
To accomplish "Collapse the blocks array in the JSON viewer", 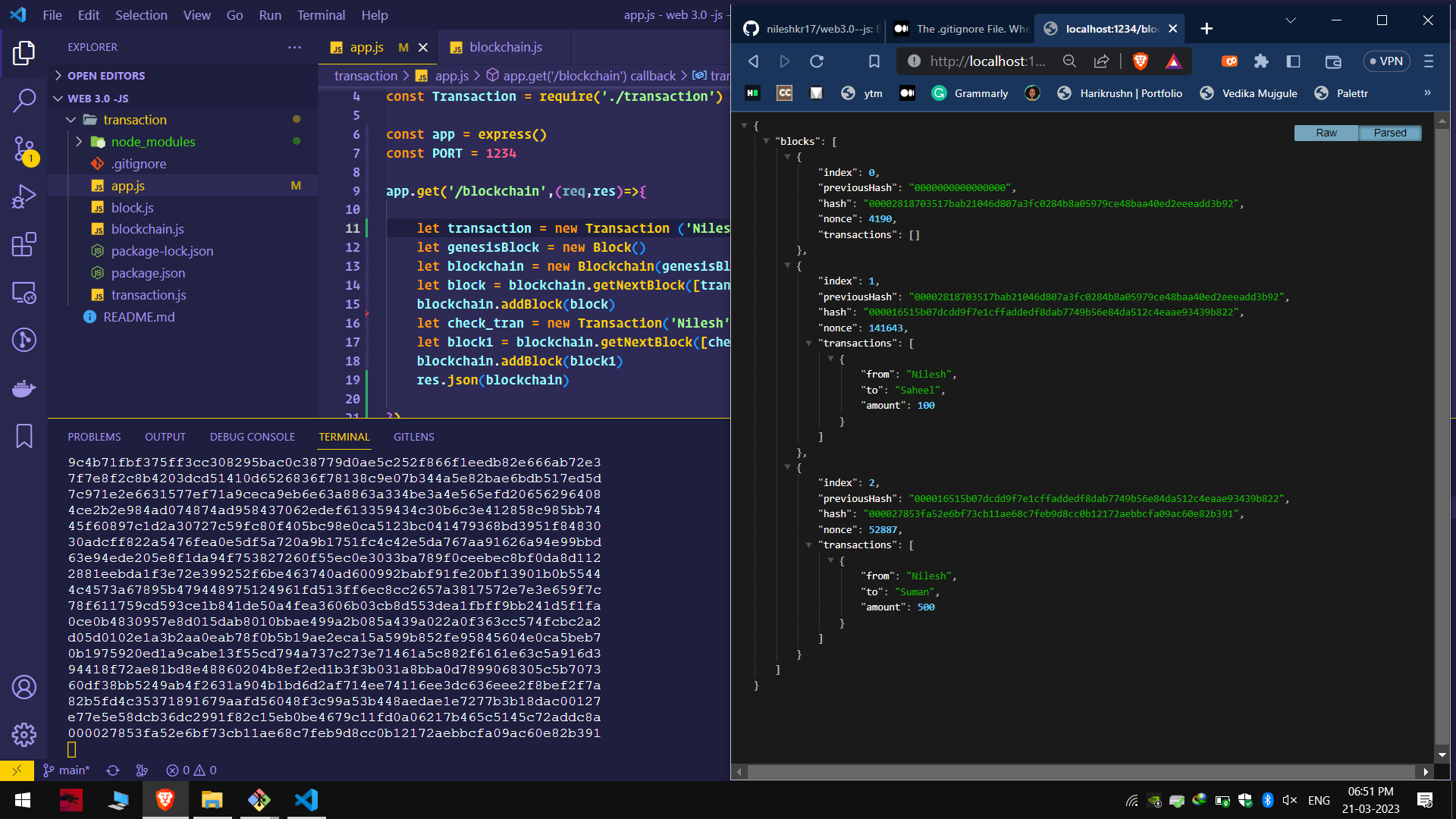I will 767,141.
